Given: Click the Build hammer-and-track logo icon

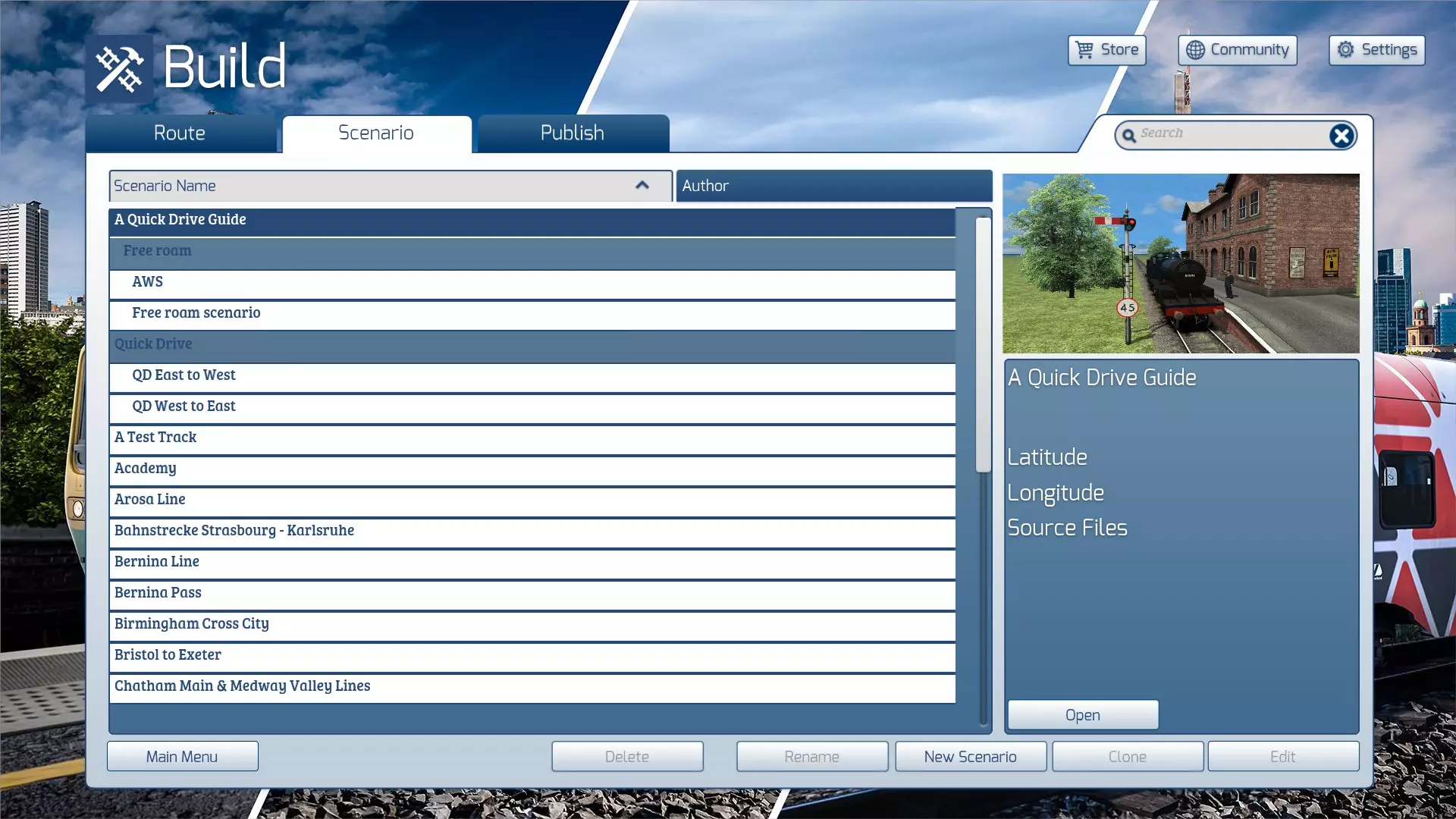Looking at the screenshot, I should click(119, 69).
